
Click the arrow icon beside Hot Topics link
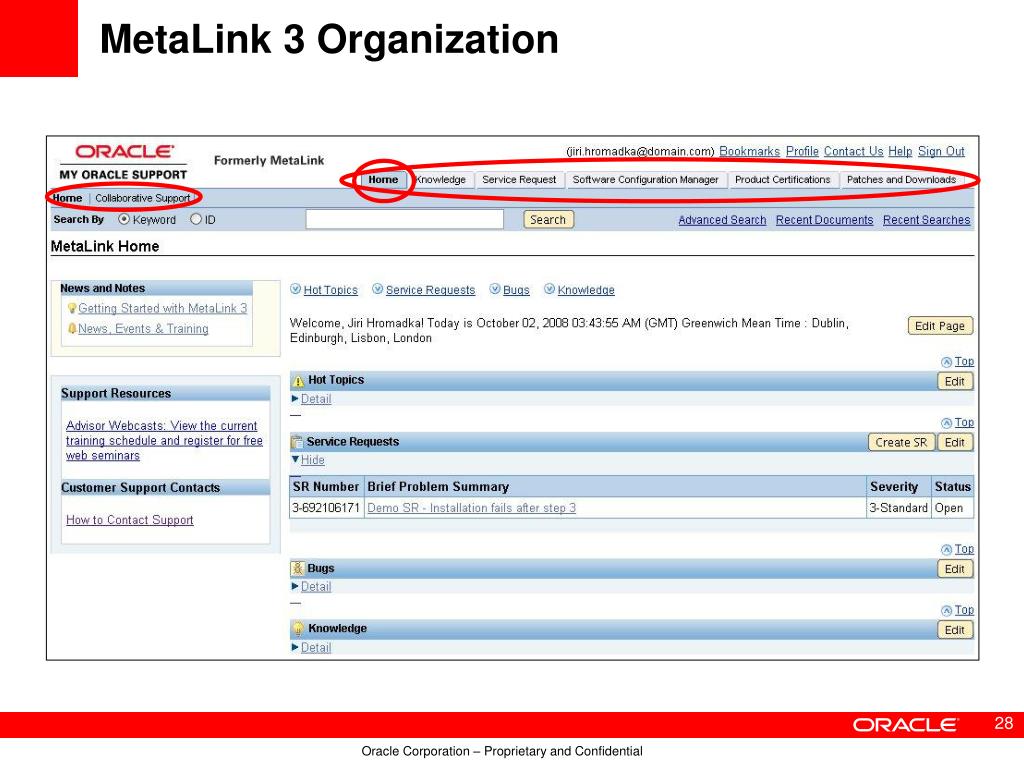[296, 289]
